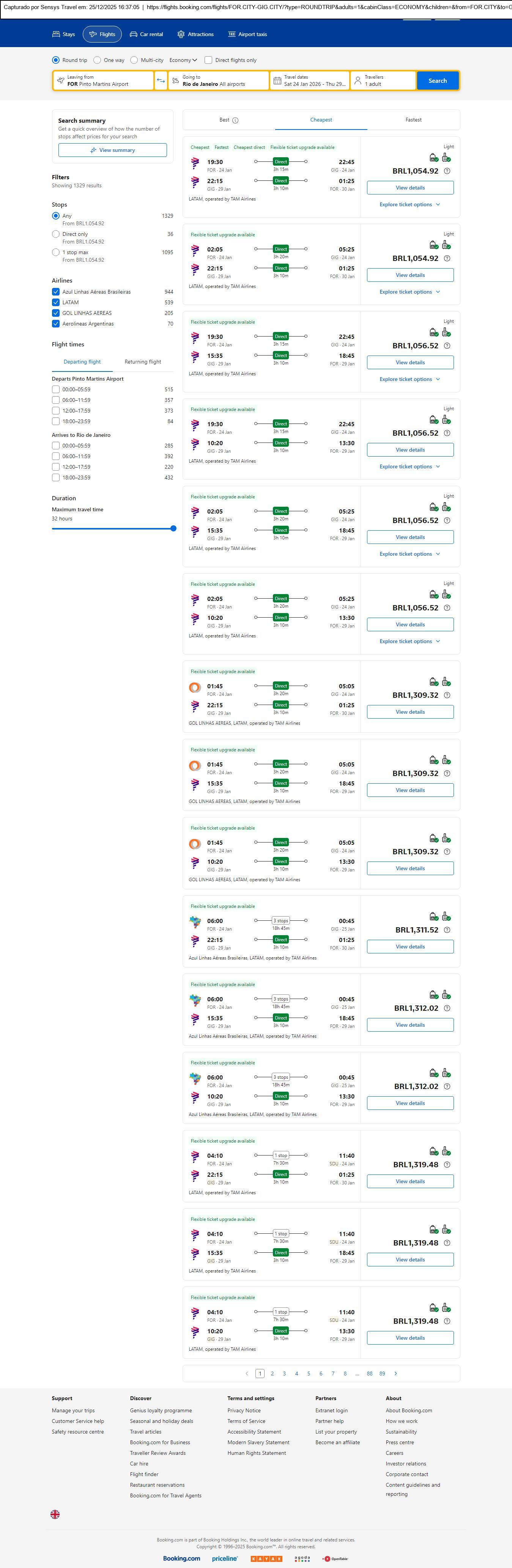Select the One way radio button
The height and width of the screenshot is (1568, 512).
[x=97, y=60]
